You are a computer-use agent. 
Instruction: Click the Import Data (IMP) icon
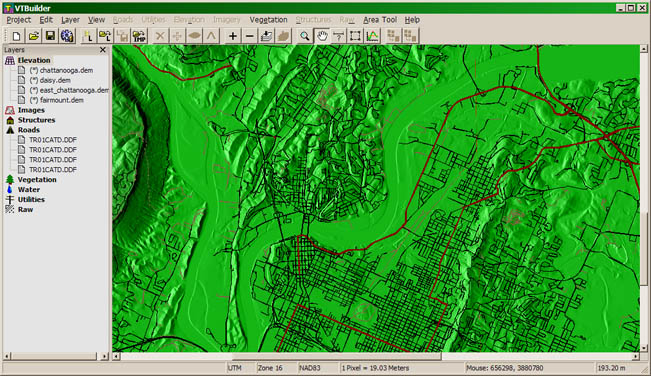pos(139,36)
